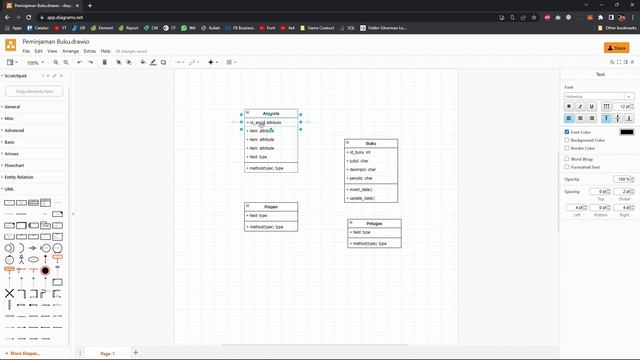640x360 pixels.
Task: Align text to top
Action: 607,118
